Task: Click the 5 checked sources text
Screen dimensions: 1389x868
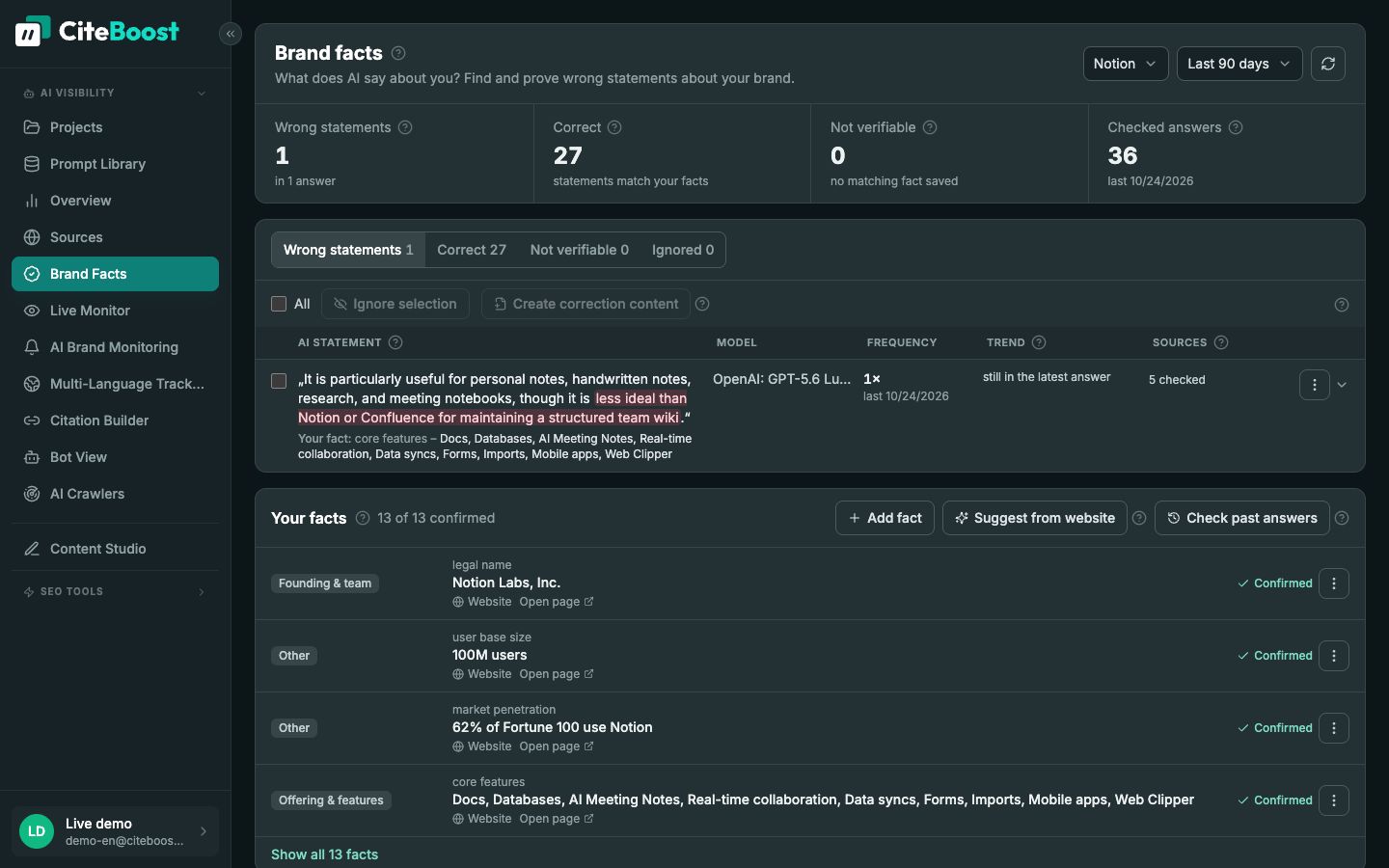Action: pyautogui.click(x=1177, y=380)
